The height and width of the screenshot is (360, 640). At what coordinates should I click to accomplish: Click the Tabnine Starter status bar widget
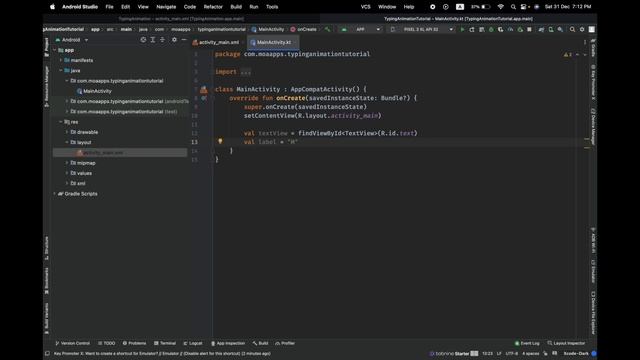pyautogui.click(x=453, y=353)
